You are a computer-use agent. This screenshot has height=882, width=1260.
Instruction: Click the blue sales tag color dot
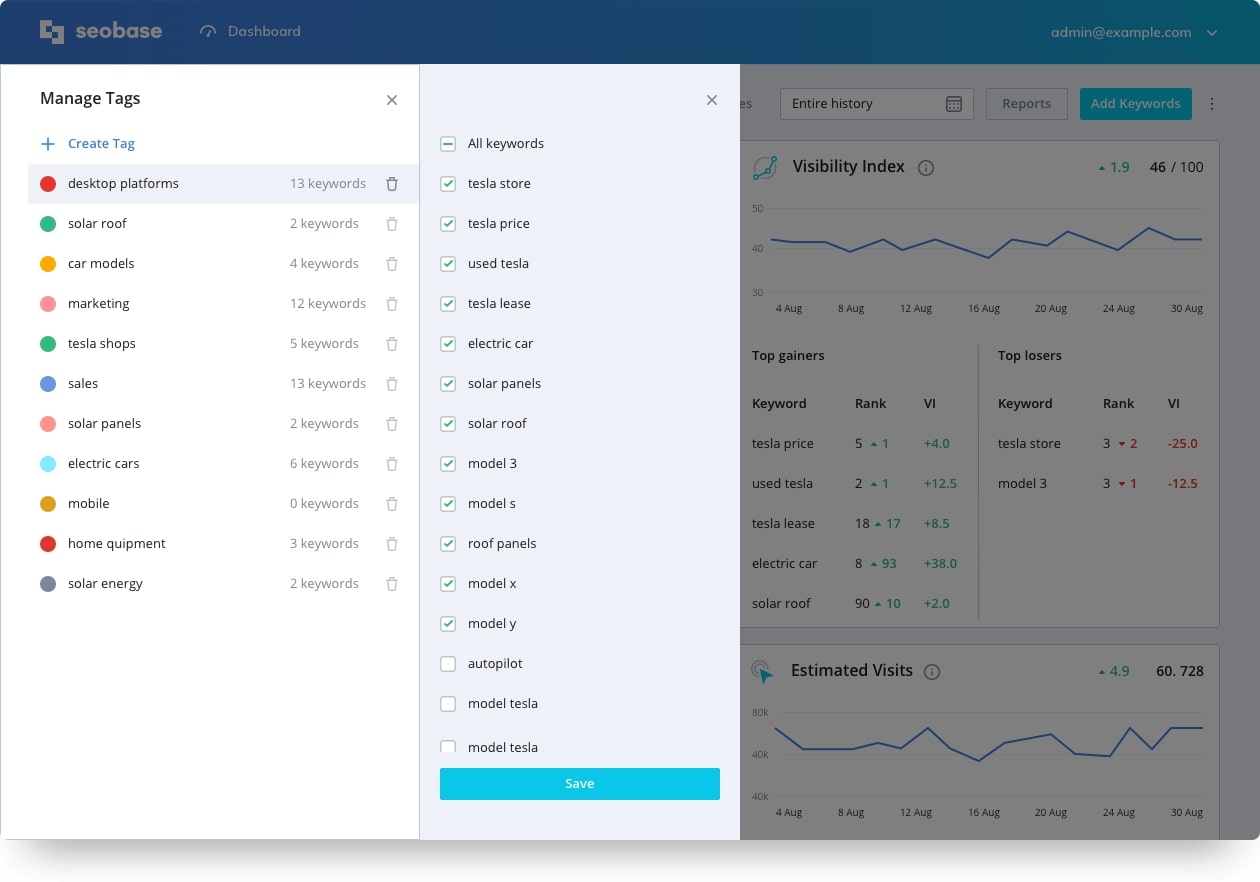click(x=48, y=384)
